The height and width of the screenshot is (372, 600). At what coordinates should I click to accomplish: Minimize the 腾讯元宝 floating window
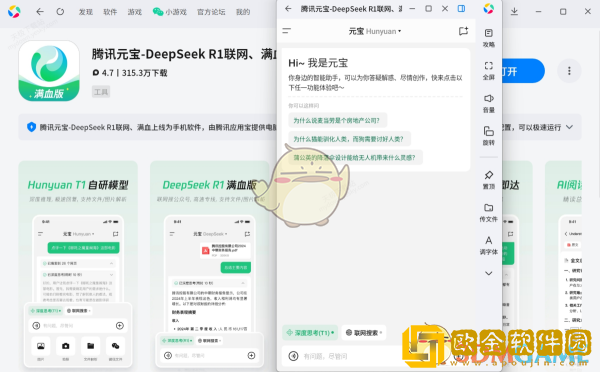click(x=412, y=8)
